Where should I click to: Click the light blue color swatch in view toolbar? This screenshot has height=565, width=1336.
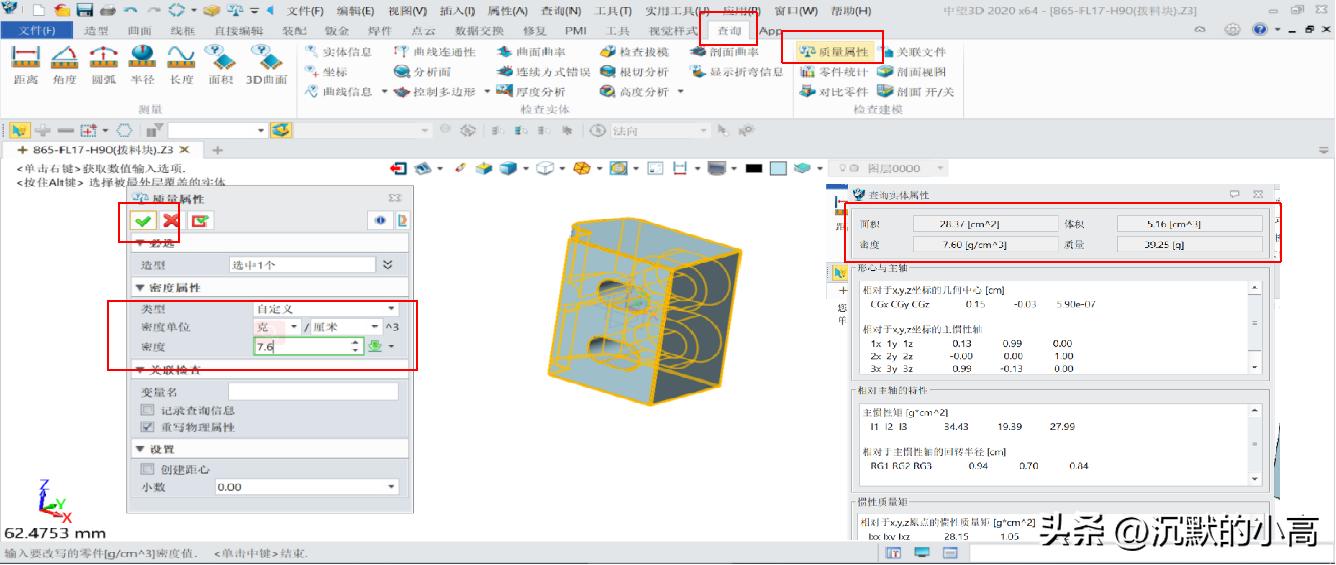(778, 168)
